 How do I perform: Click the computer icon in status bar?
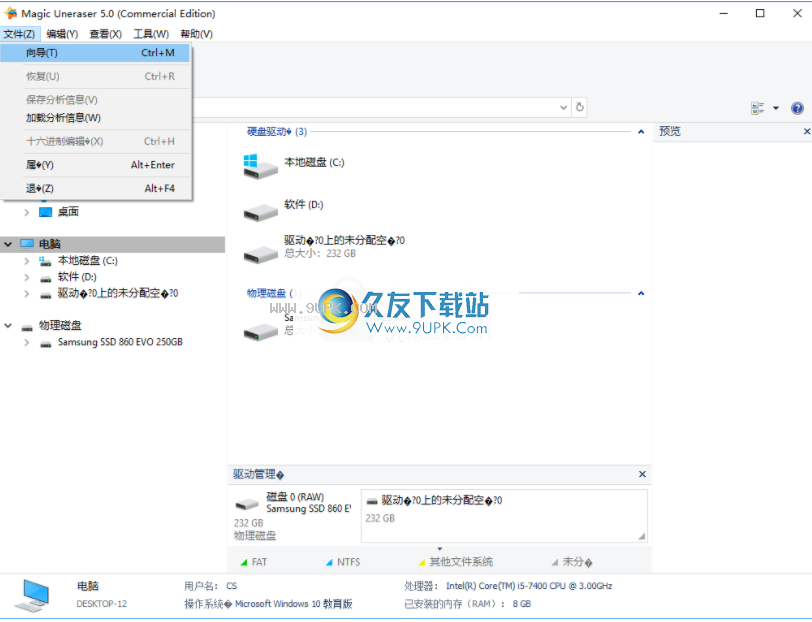coord(33,596)
